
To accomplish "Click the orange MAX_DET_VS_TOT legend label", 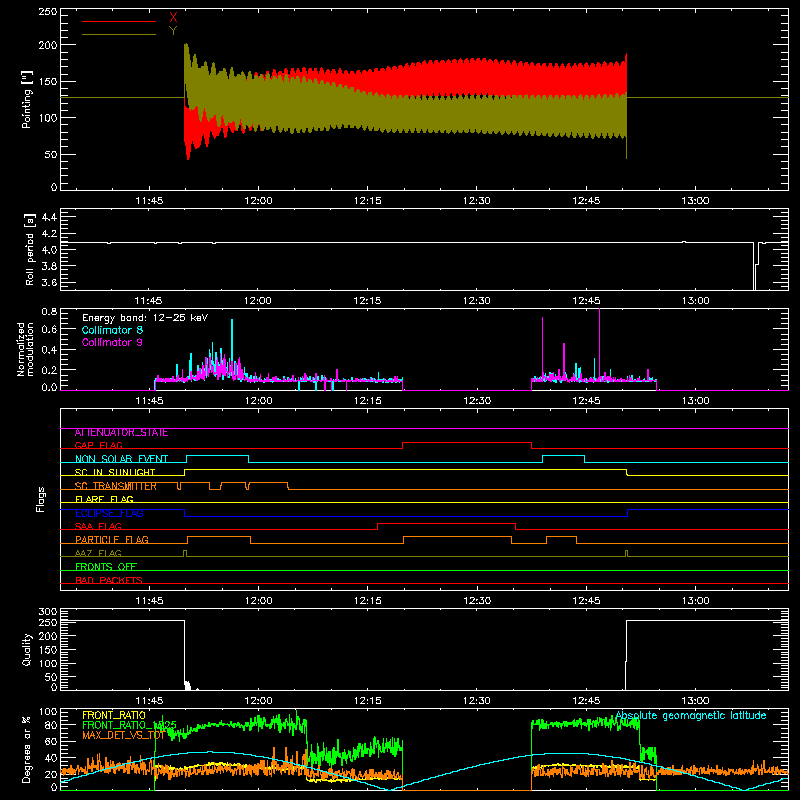I will click(123, 735).
